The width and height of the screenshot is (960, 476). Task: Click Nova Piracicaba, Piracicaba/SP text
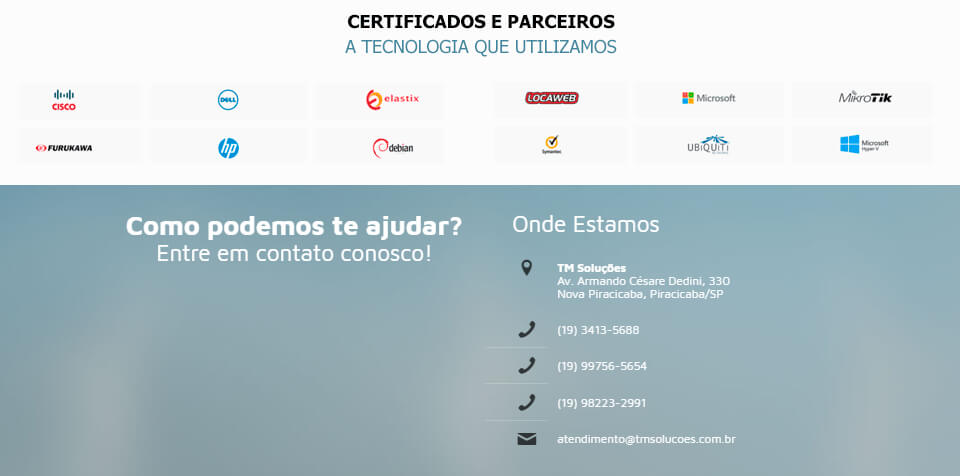tap(640, 294)
